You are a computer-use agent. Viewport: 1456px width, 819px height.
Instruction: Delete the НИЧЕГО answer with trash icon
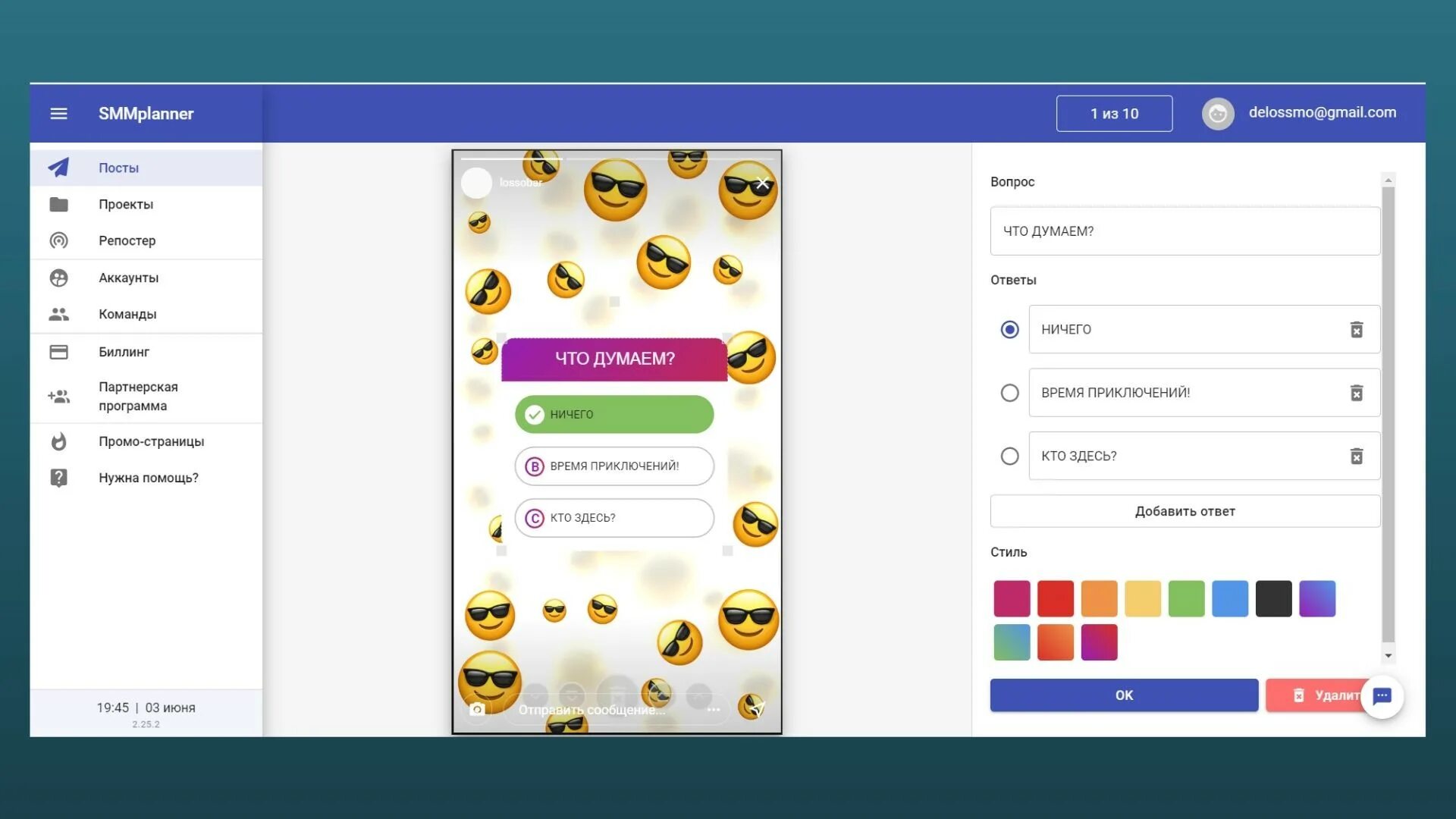click(1356, 330)
